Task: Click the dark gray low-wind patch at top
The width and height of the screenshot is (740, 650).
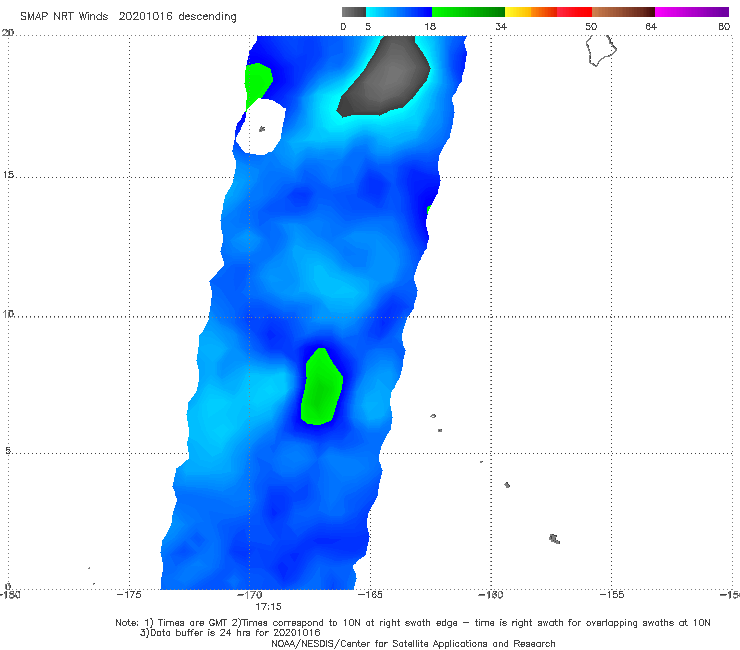Action: (x=383, y=76)
